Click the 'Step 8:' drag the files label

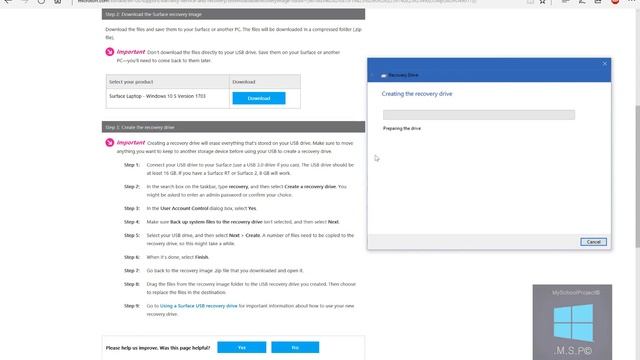132,284
